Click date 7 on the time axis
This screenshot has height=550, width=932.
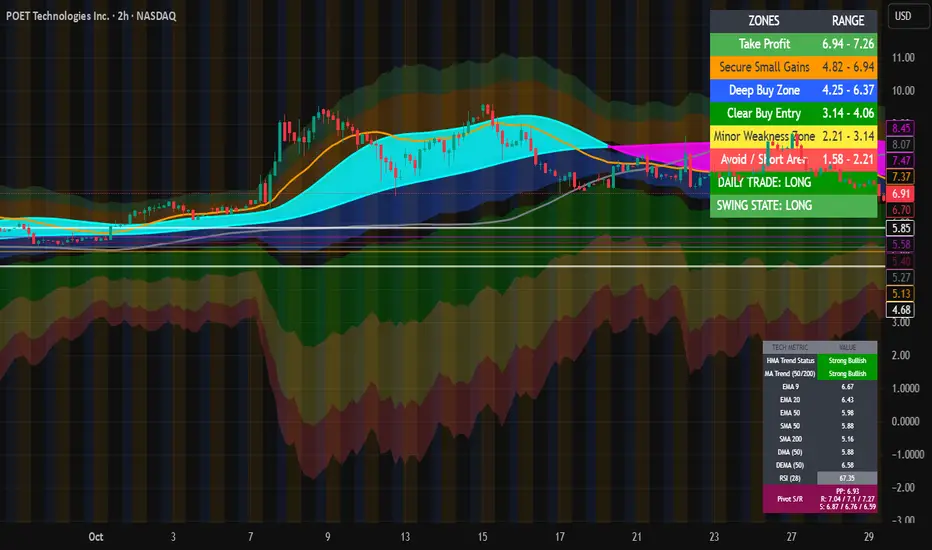pos(250,537)
